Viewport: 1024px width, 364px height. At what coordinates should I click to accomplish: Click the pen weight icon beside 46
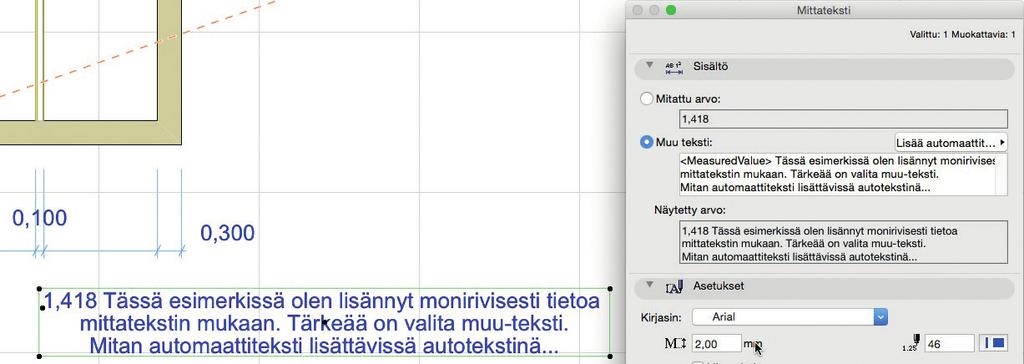tap(911, 342)
